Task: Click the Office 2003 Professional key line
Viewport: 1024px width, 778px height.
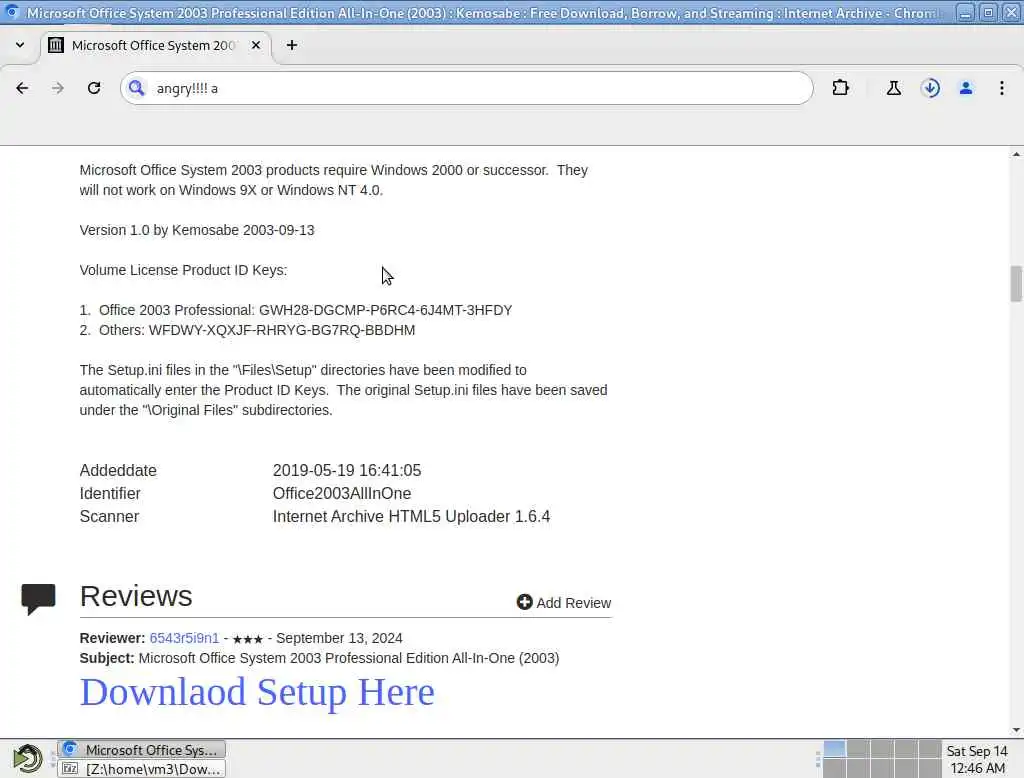Action: 296,310
